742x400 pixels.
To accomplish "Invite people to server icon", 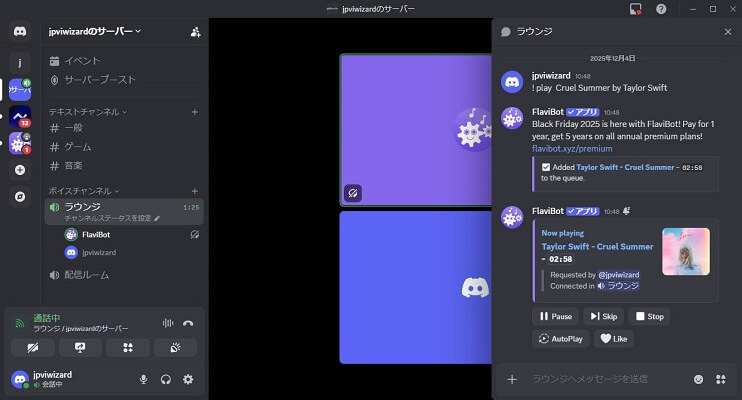I will click(x=195, y=32).
